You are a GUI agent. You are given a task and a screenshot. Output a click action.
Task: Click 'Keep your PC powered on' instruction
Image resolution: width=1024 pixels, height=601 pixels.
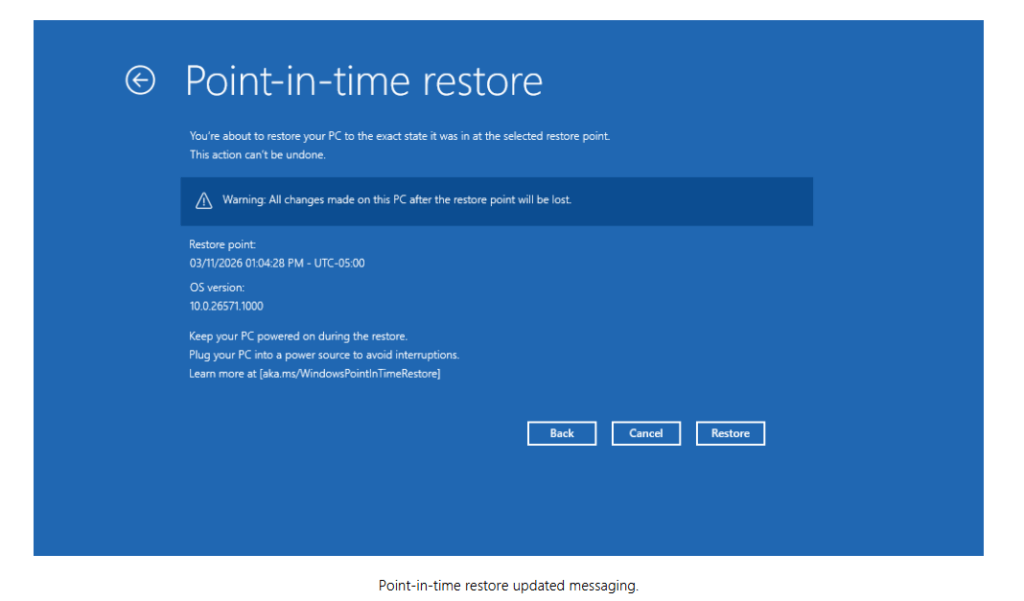click(x=298, y=336)
